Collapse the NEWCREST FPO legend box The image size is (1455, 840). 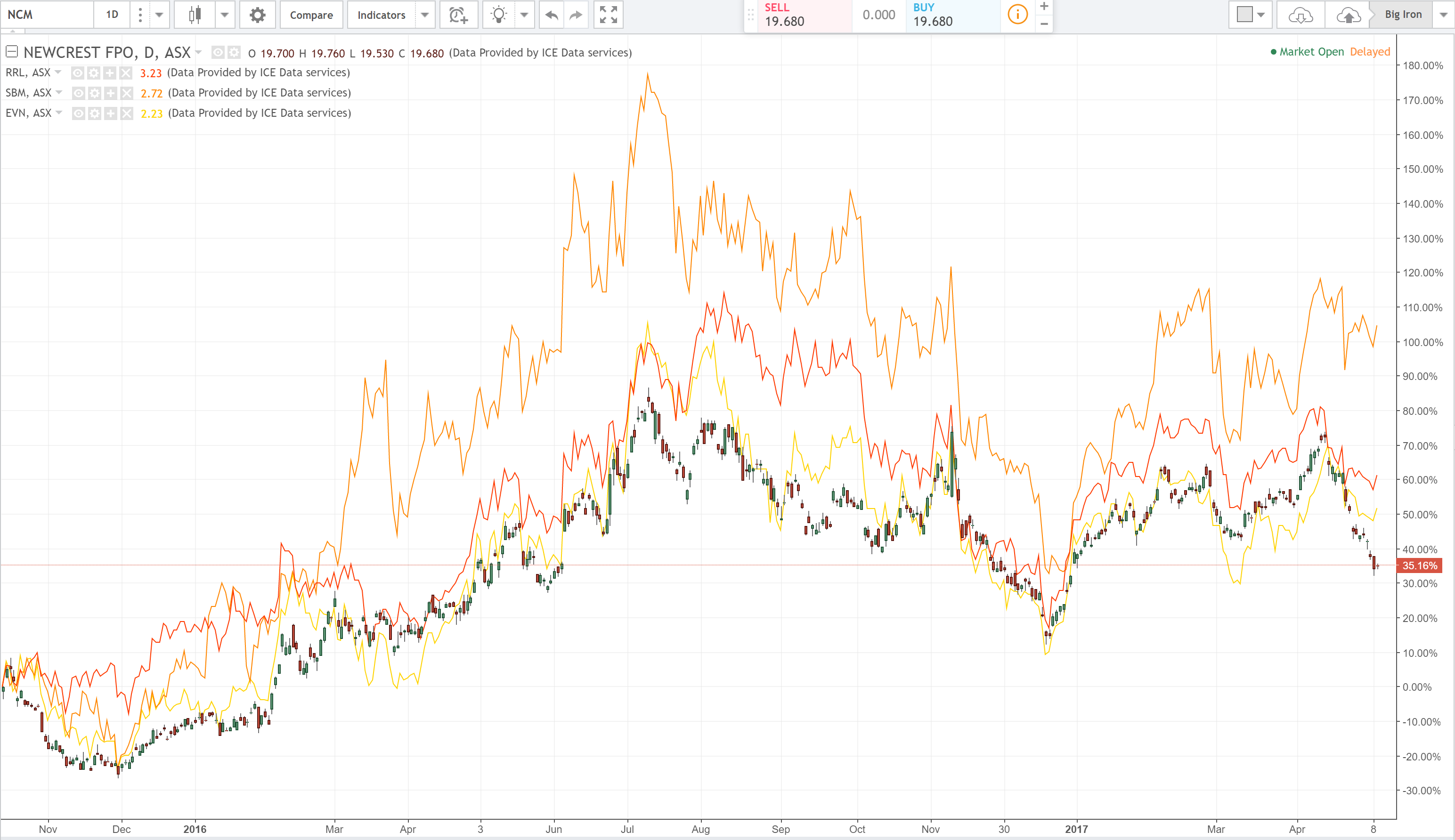click(12, 52)
